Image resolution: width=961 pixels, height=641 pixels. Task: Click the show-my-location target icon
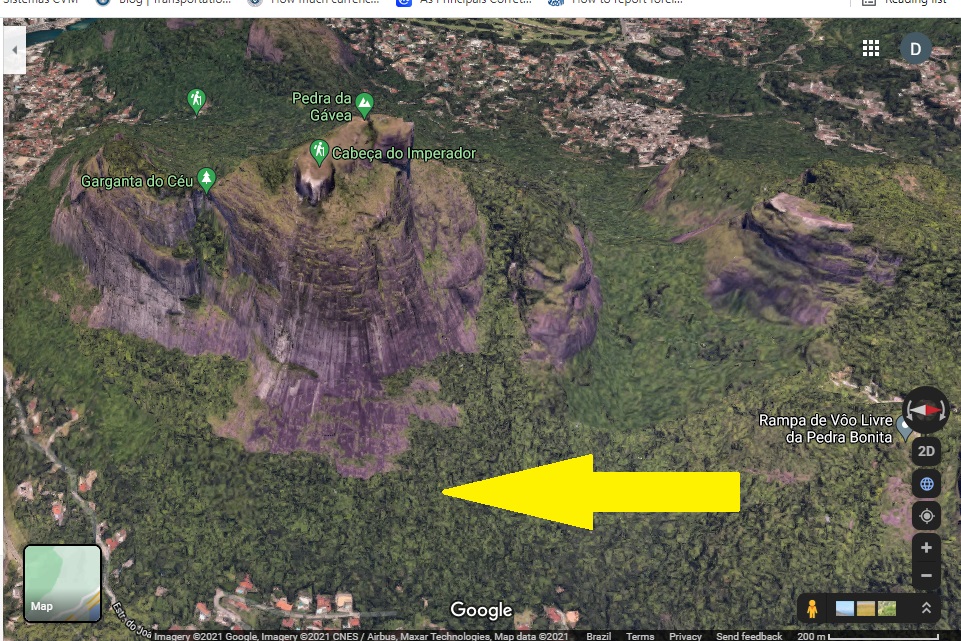(x=927, y=516)
